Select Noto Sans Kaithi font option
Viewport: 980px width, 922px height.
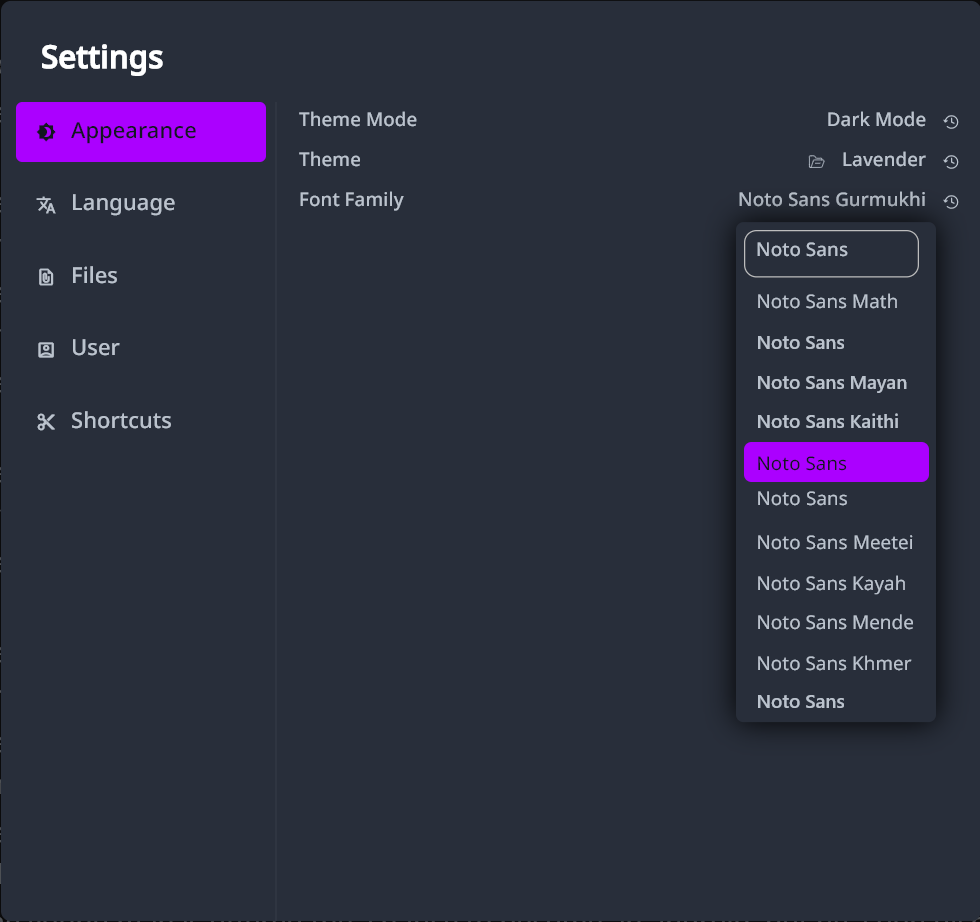(x=829, y=421)
